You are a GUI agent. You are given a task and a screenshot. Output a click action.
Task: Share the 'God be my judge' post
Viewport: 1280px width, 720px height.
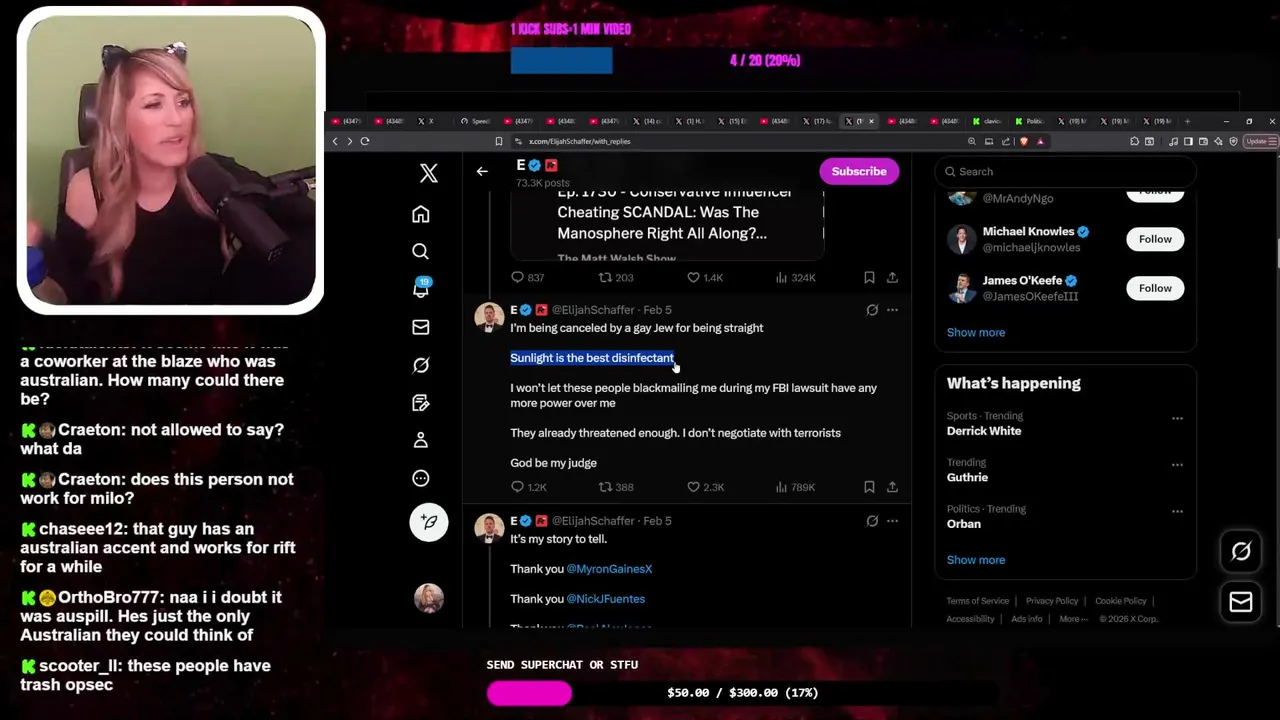click(x=892, y=487)
